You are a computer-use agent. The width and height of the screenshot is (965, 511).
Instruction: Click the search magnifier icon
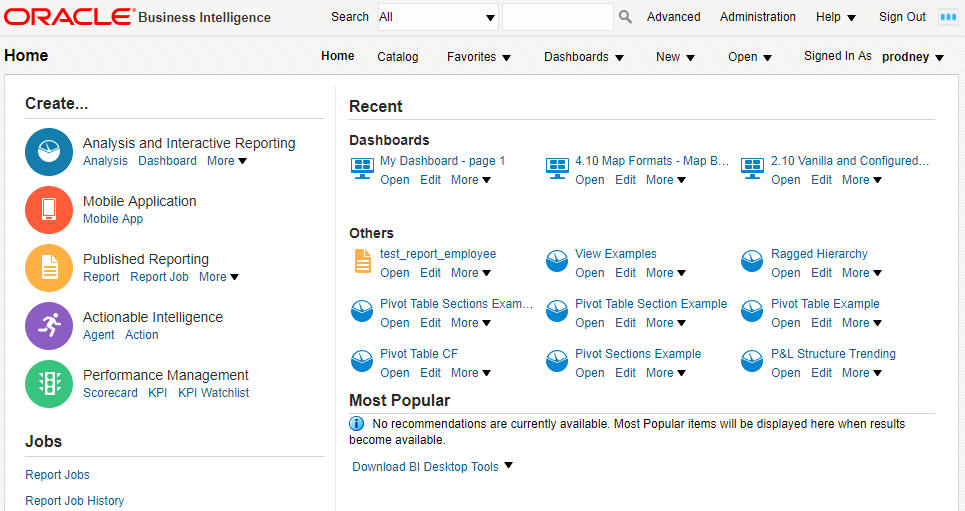pos(625,17)
